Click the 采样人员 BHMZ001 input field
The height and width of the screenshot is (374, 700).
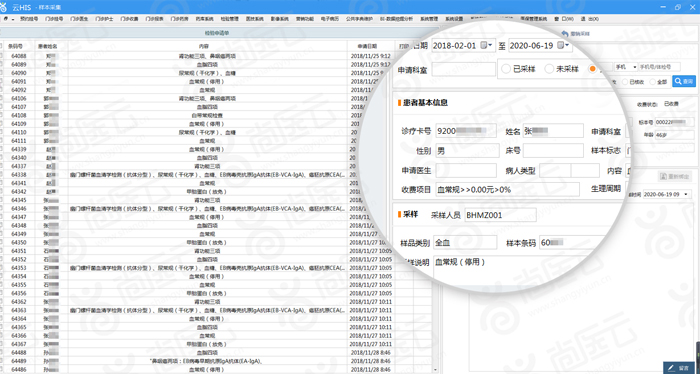click(500, 215)
